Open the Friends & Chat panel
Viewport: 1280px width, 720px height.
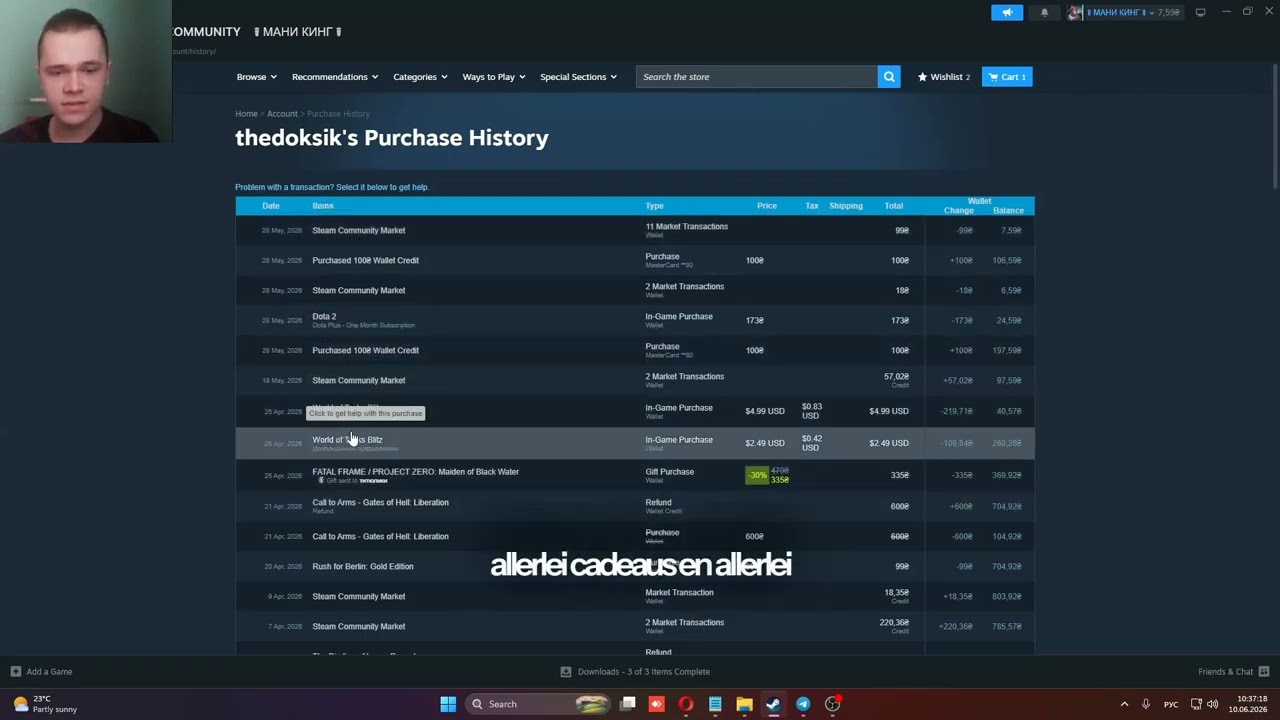tap(1233, 672)
